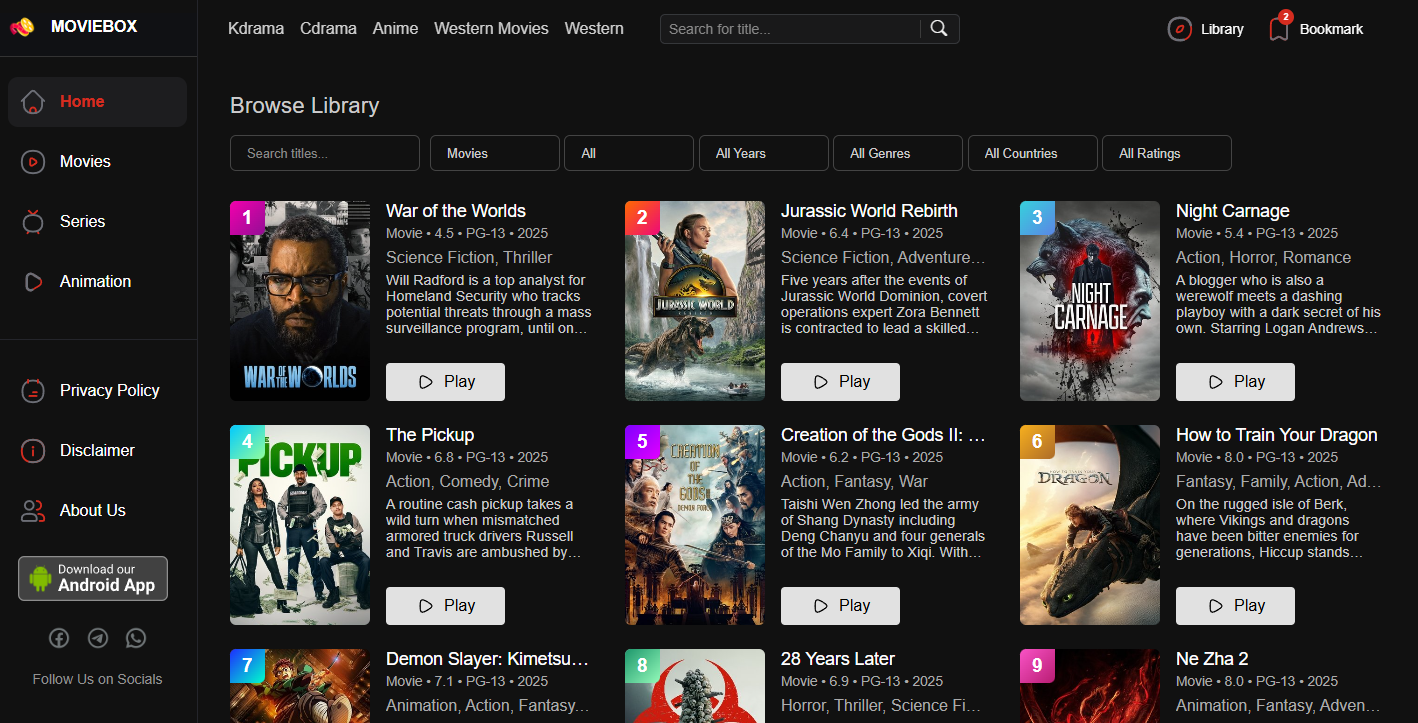Viewport: 1418px width, 723px height.
Task: Click the 28 Years Later title
Action: coord(838,659)
